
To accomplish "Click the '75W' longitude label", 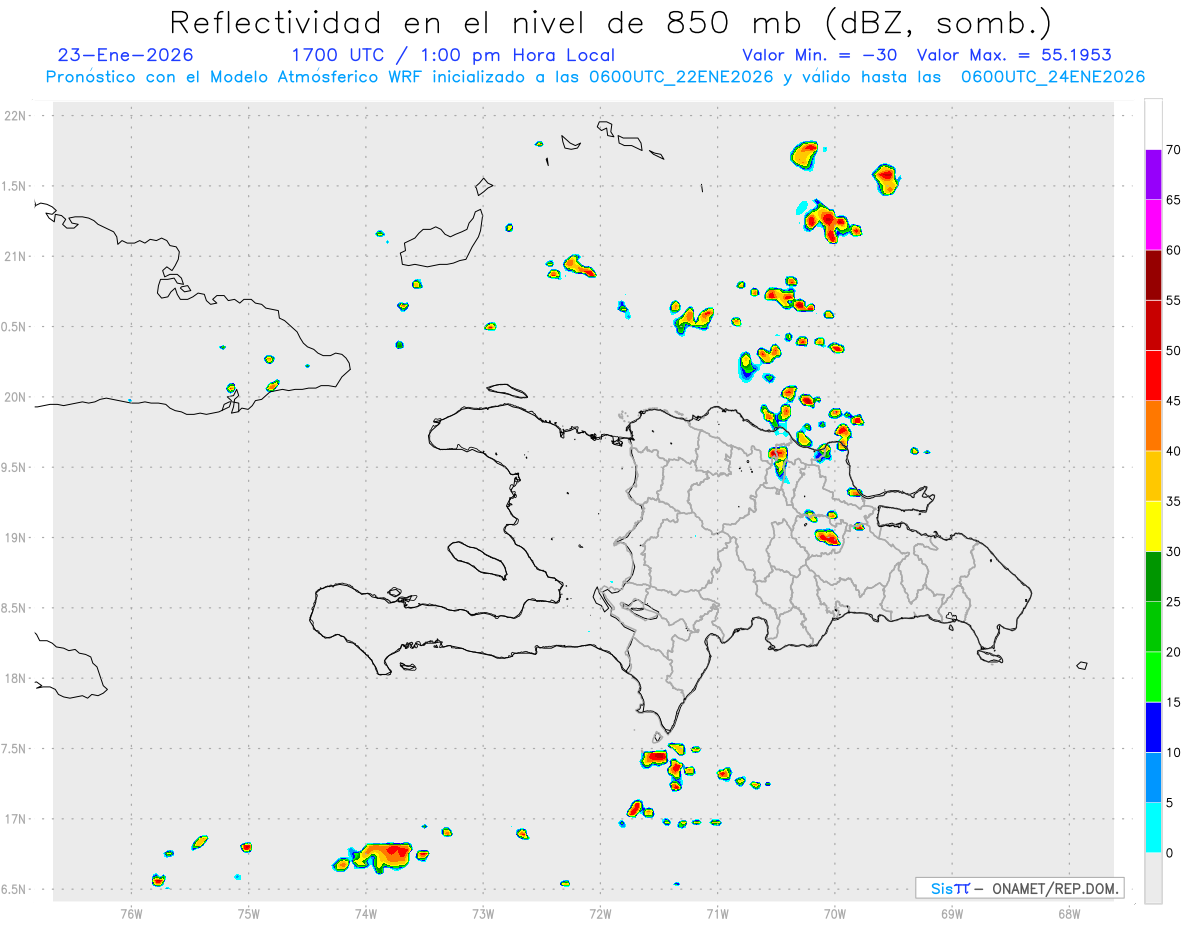I will click(x=249, y=913).
